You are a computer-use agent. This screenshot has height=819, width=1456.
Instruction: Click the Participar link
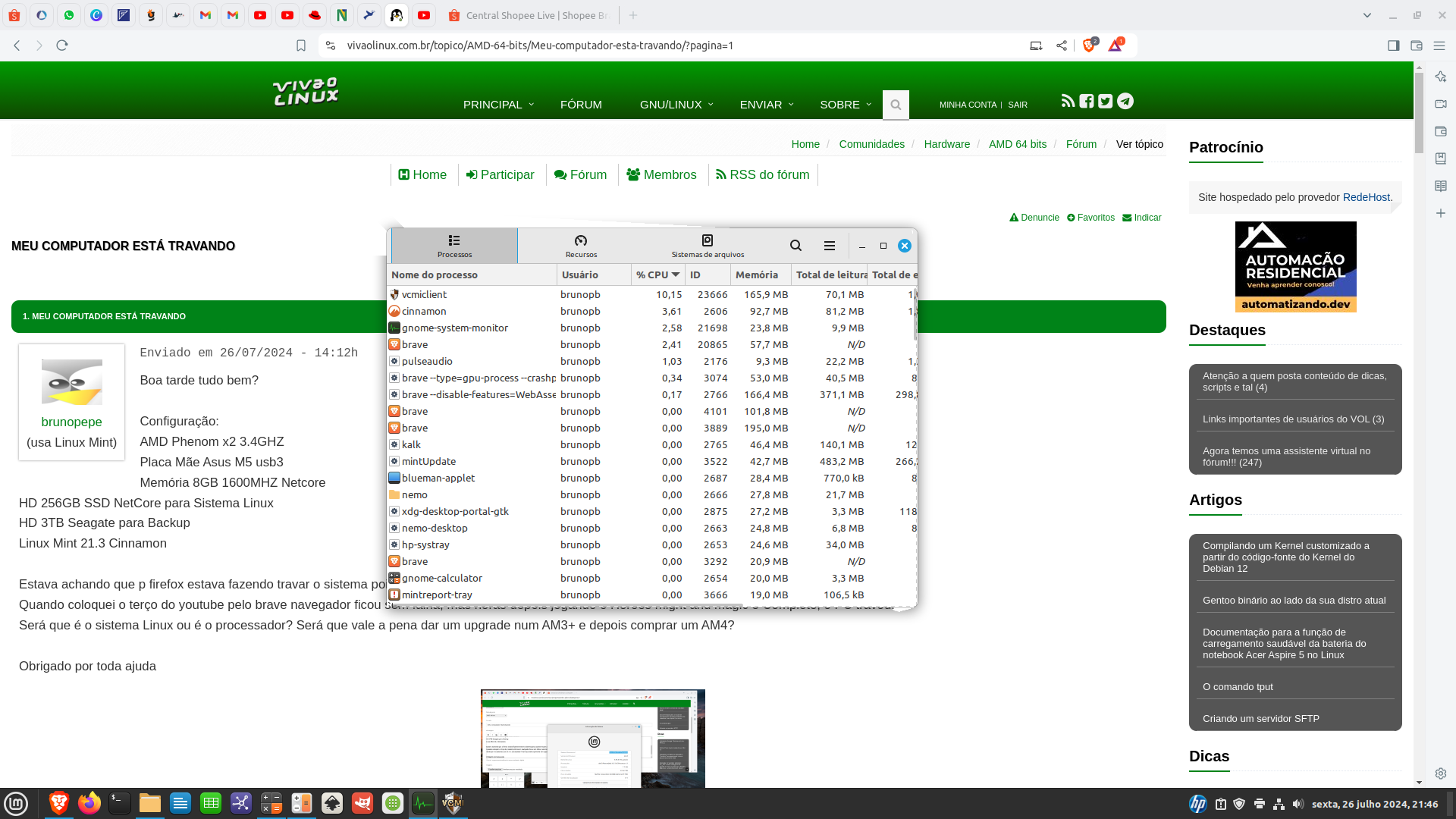click(500, 174)
